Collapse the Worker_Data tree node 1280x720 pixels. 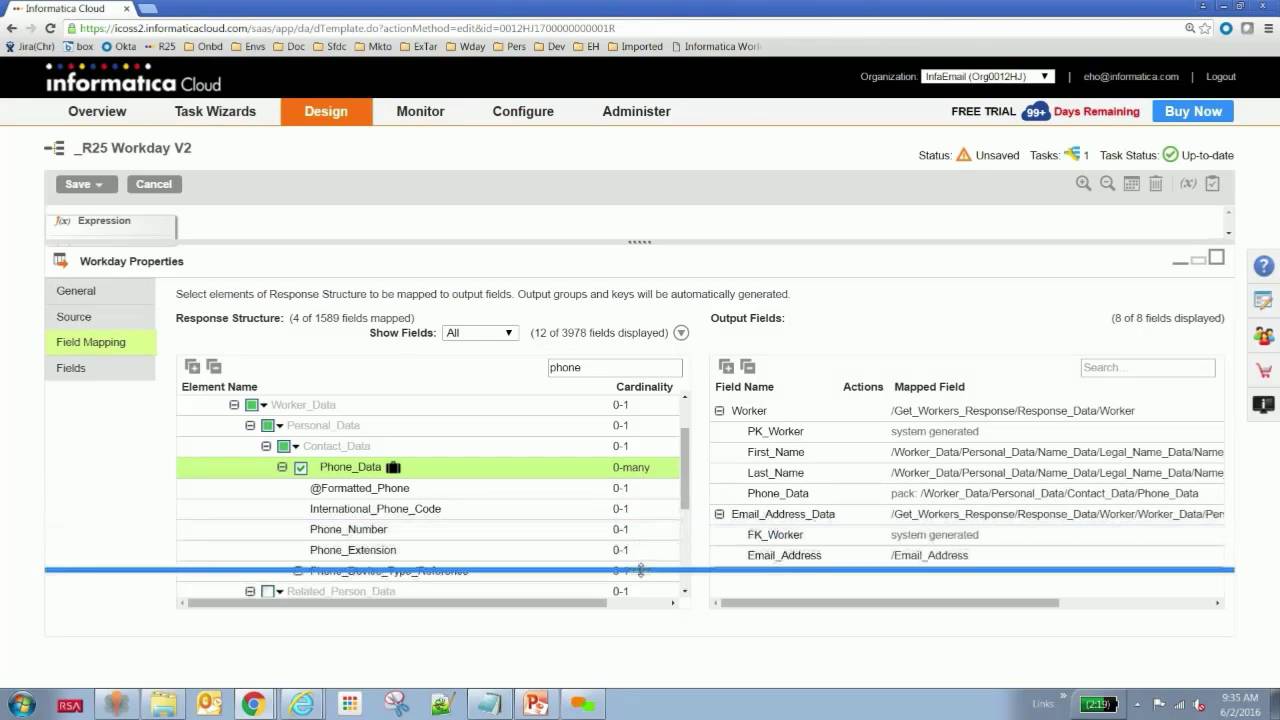234,405
